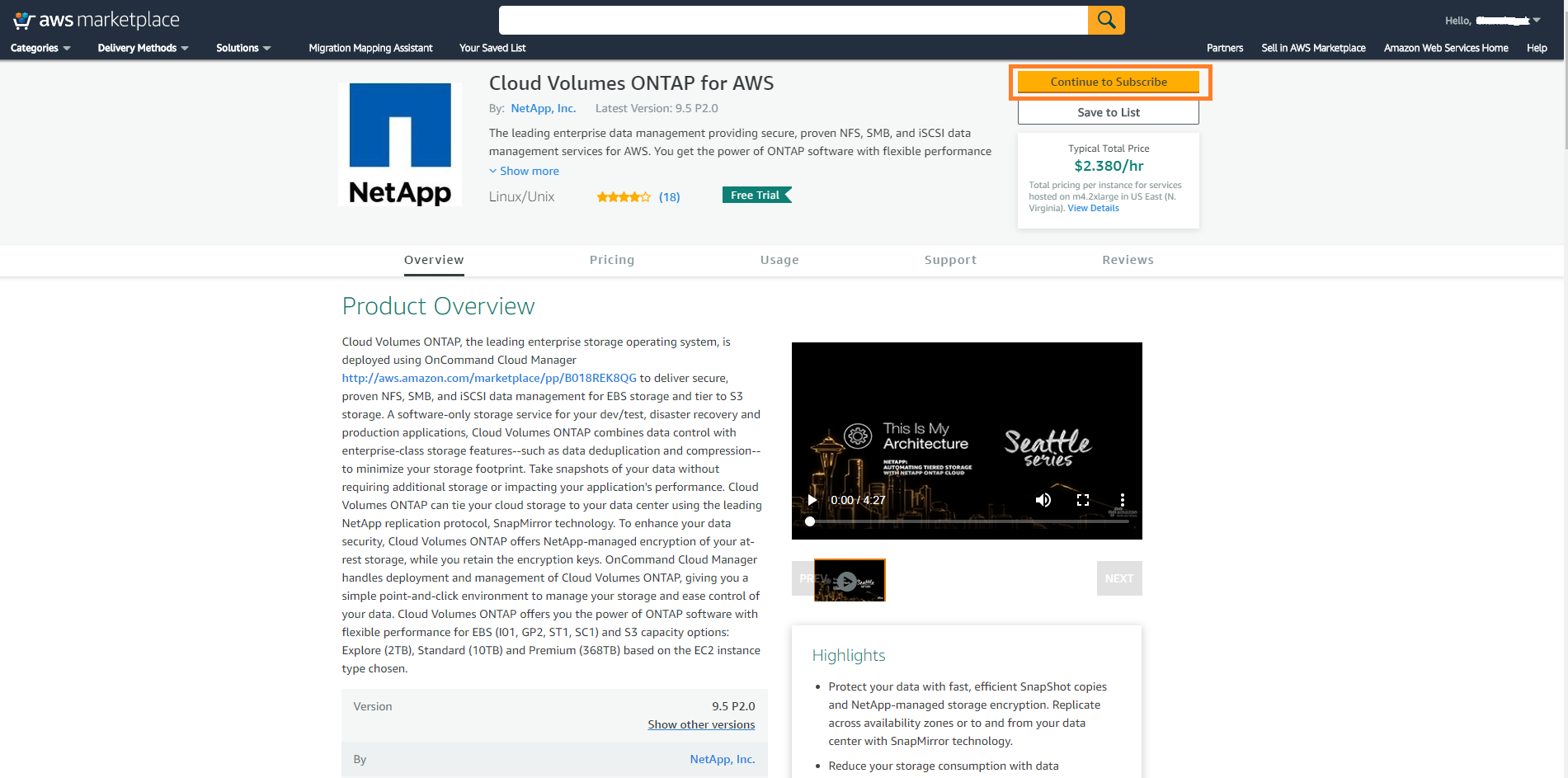Click Continue to Subscribe button

pyautogui.click(x=1108, y=82)
